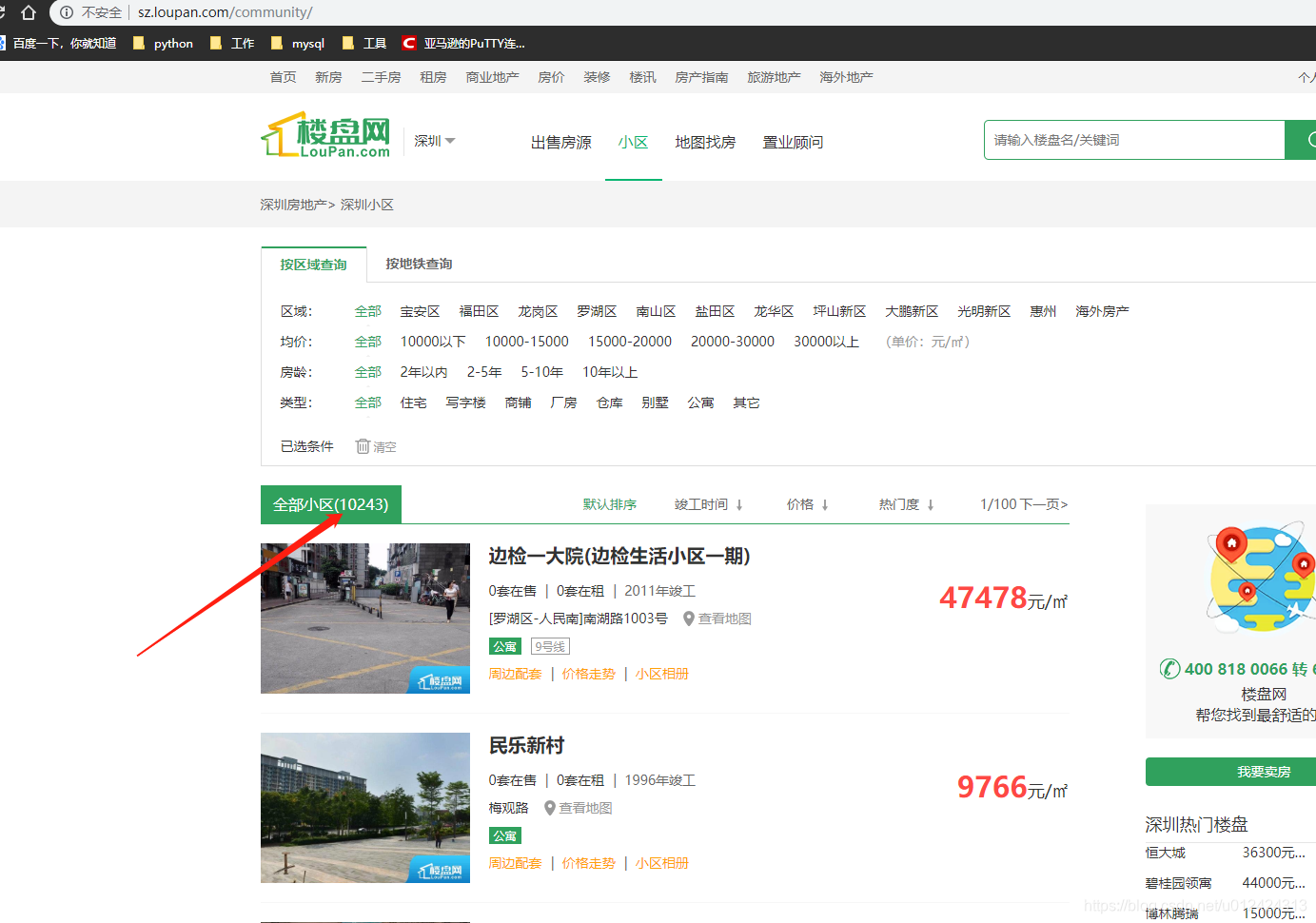
Task: Toggle the sort arrow next to 热门度
Action: coord(930,504)
